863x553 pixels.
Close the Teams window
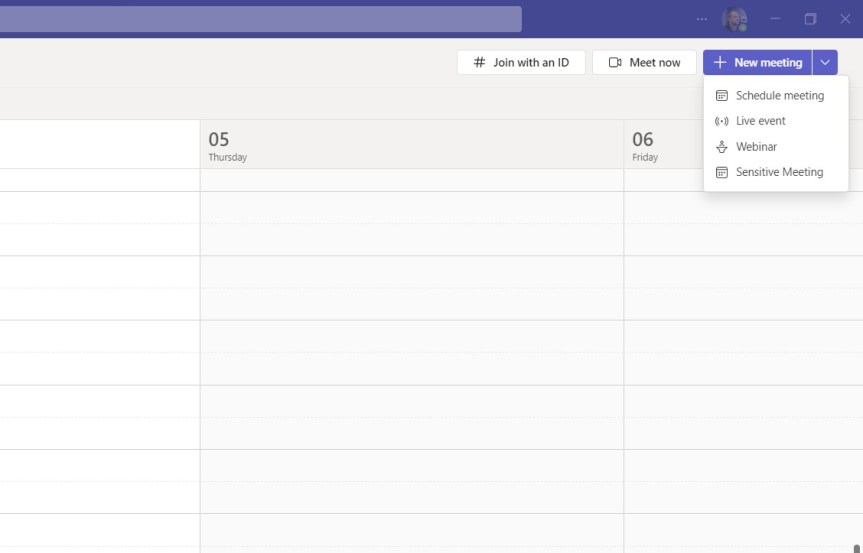coord(845,19)
